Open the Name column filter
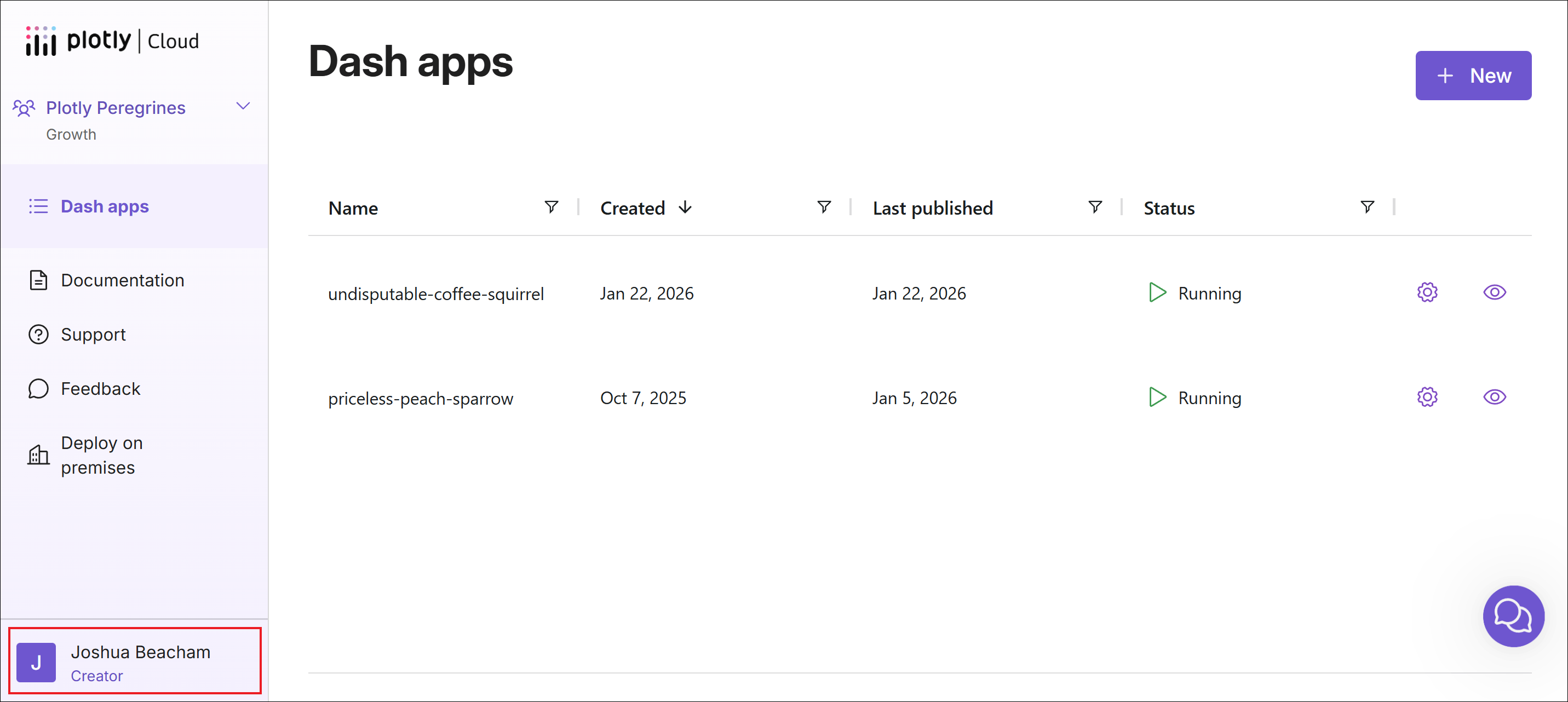The width and height of the screenshot is (1568, 702). pyautogui.click(x=551, y=208)
